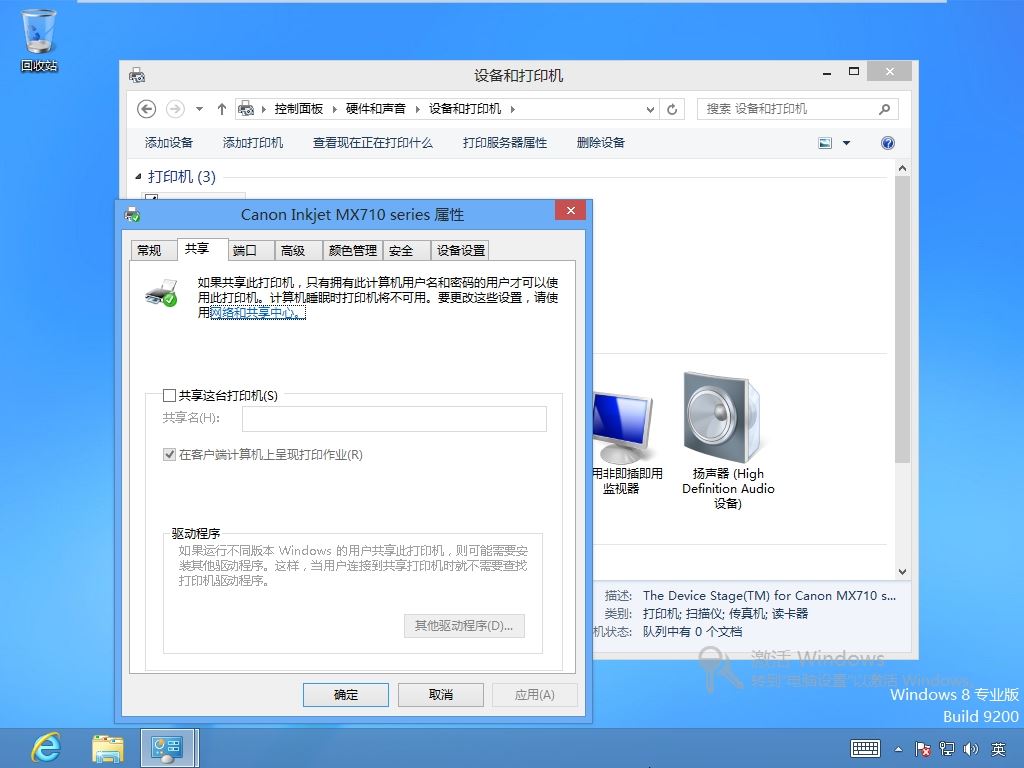
Task: Change view with the view icon
Action: tap(825, 143)
